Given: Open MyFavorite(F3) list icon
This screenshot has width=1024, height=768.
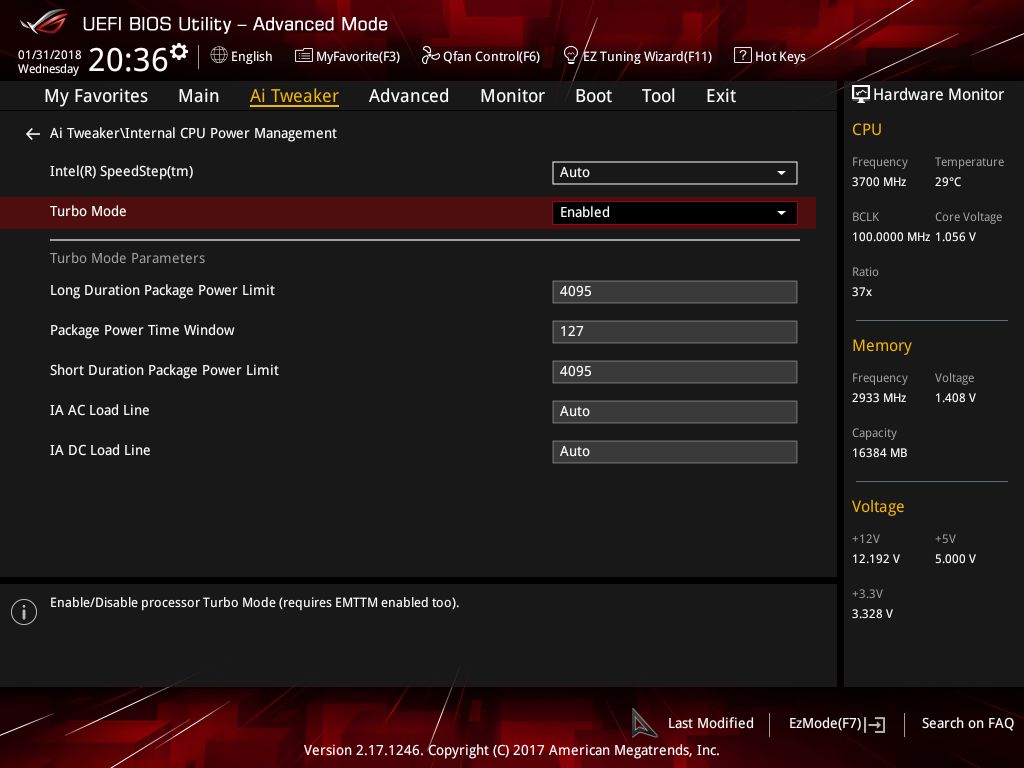Looking at the screenshot, I should [x=304, y=56].
